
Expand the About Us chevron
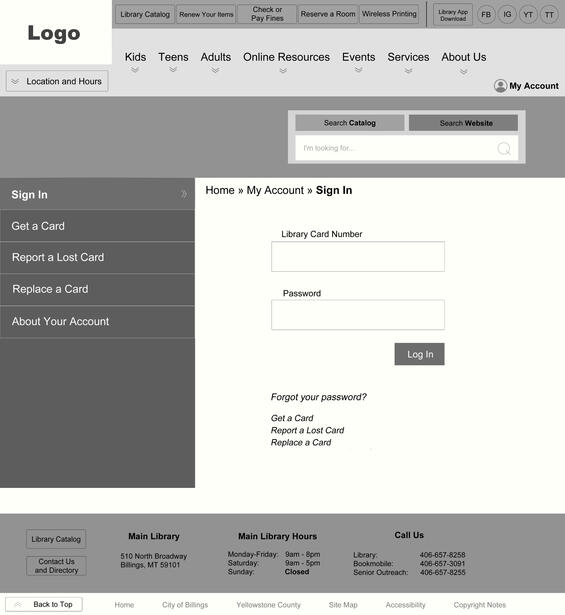point(463,71)
